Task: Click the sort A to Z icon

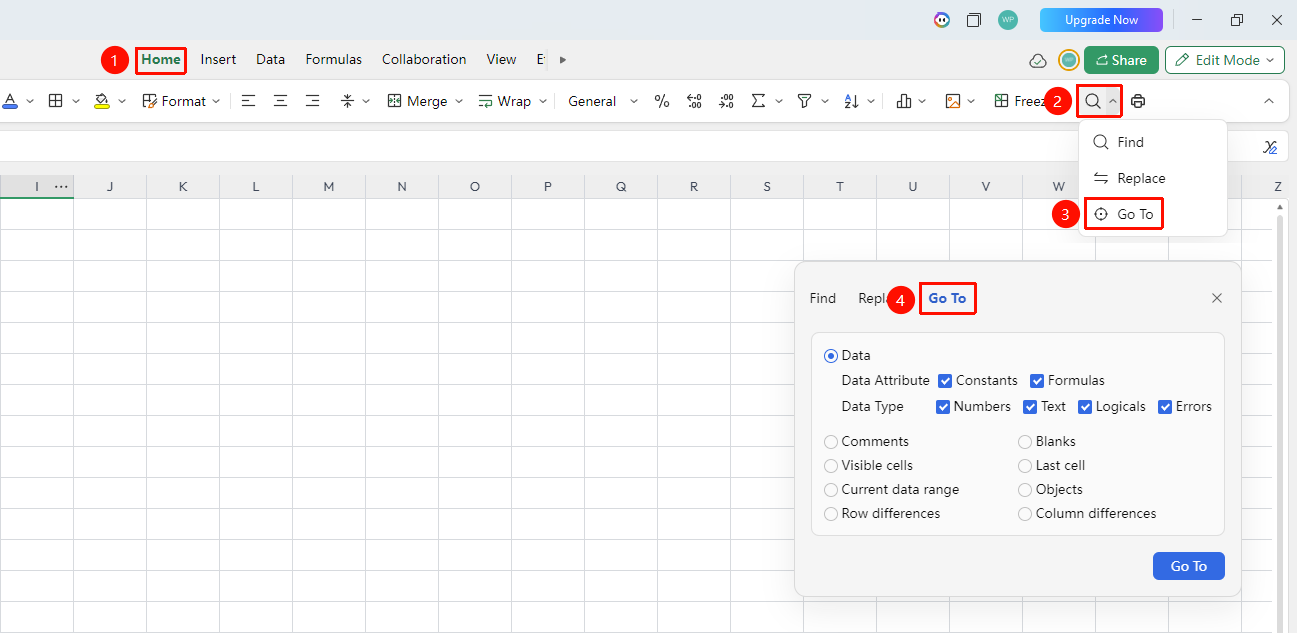Action: [851, 101]
